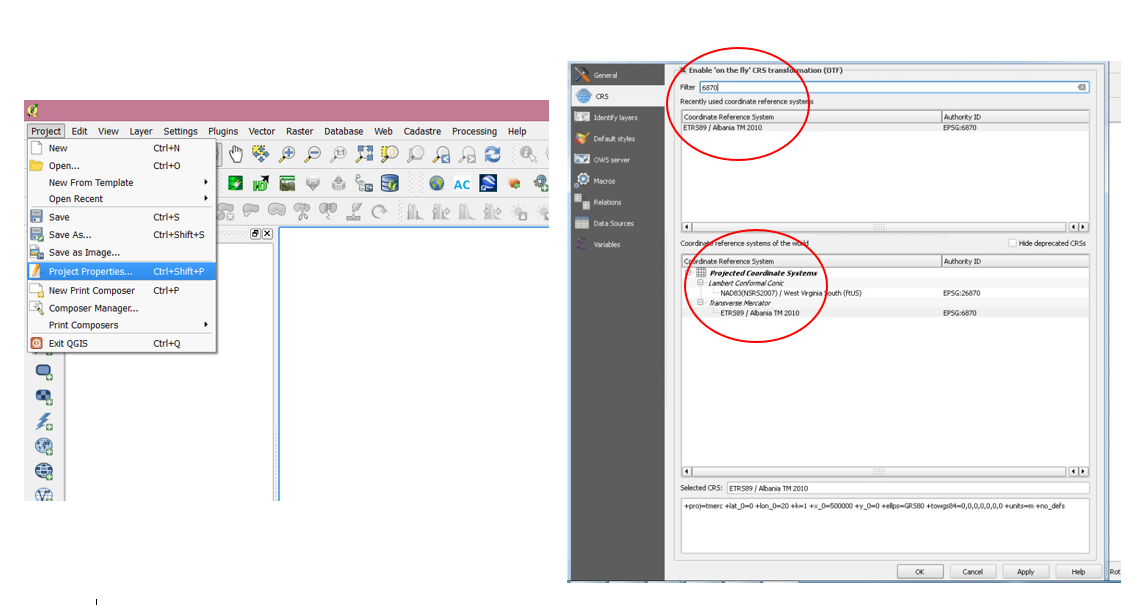Click the Cancel button

tap(972, 572)
